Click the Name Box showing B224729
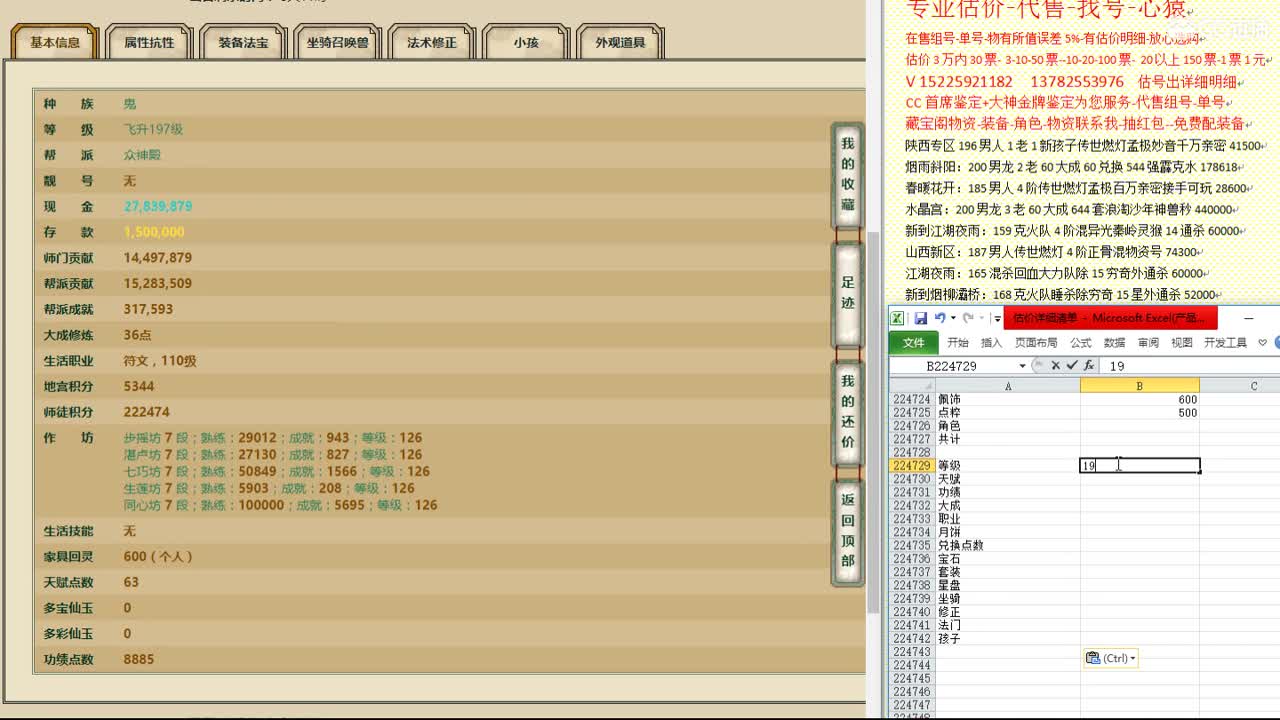 coord(952,366)
